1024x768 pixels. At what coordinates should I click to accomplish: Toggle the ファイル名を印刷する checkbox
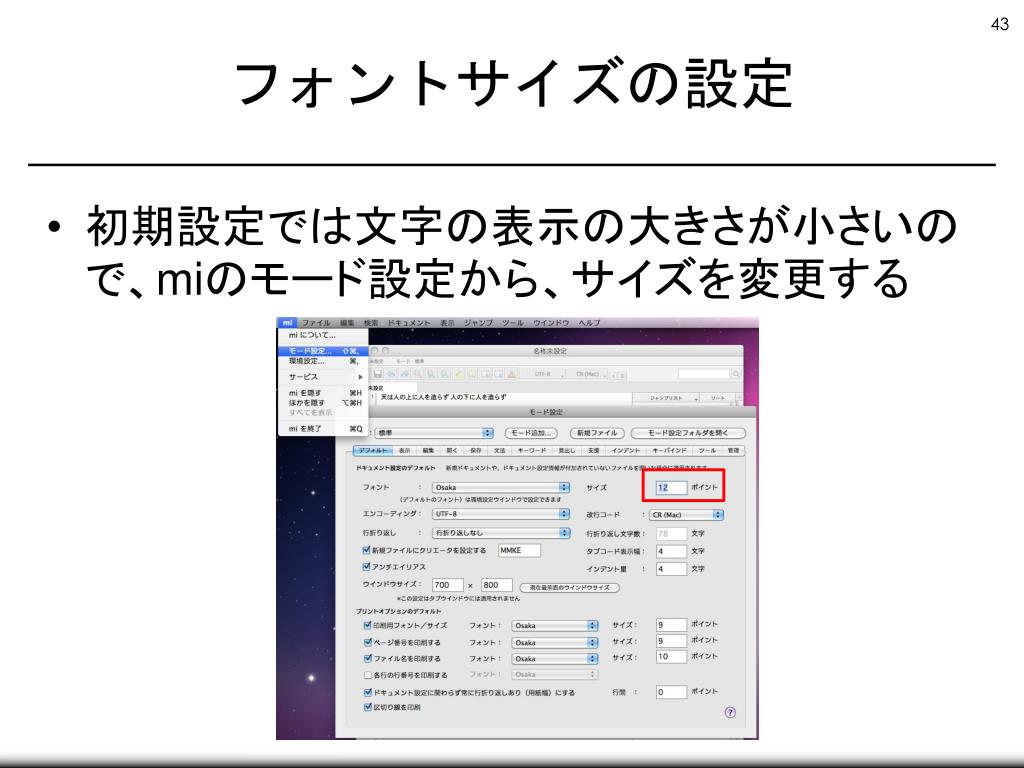[368, 658]
